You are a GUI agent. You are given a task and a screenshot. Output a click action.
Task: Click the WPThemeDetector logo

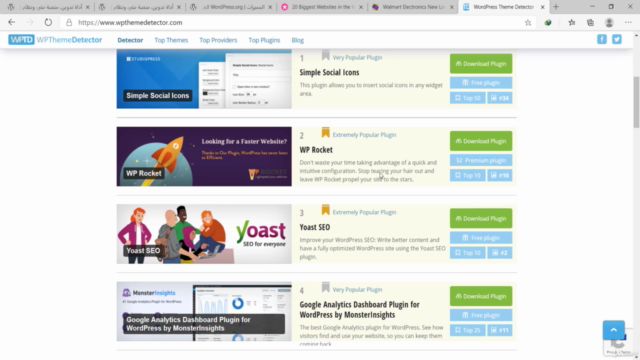tap(55, 40)
